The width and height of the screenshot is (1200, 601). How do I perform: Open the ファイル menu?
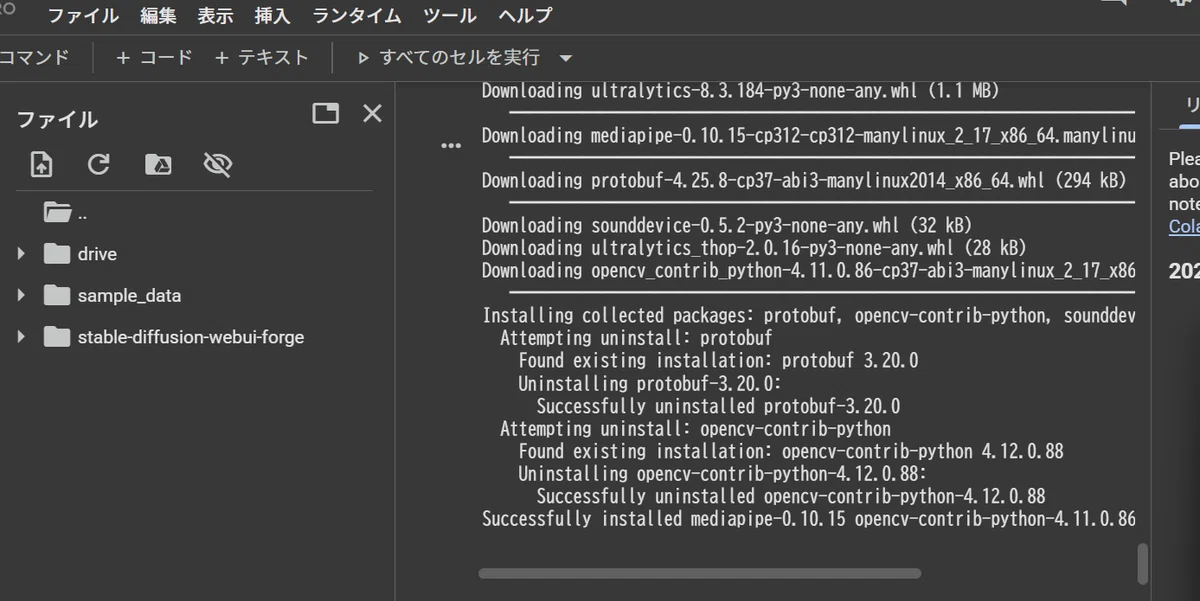pyautogui.click(x=83, y=16)
